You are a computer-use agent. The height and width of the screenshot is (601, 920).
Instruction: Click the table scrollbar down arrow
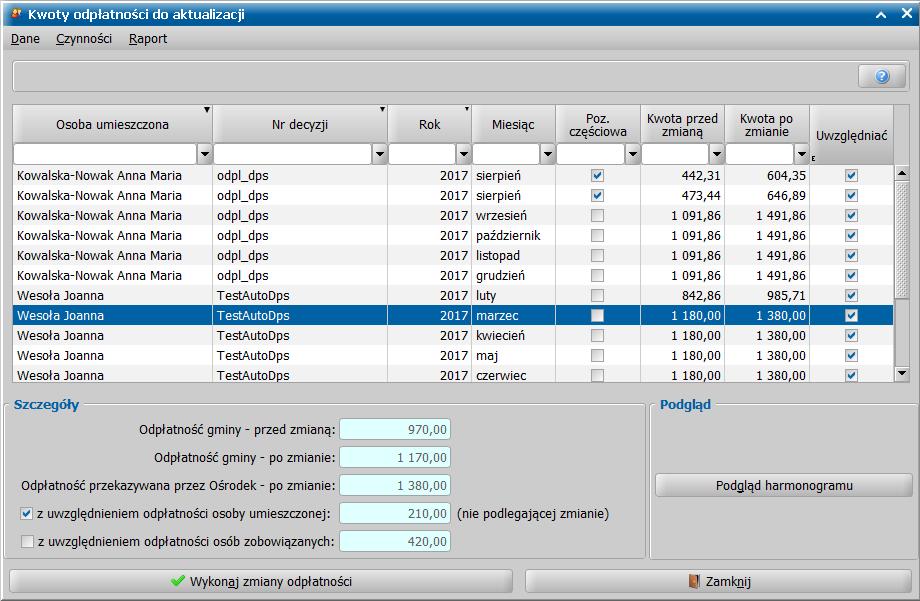(902, 373)
